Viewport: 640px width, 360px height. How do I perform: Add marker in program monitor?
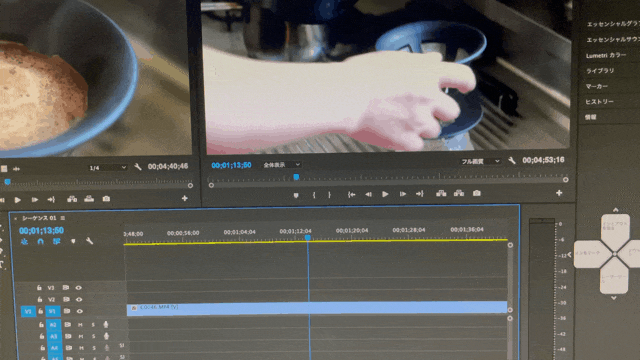click(296, 196)
